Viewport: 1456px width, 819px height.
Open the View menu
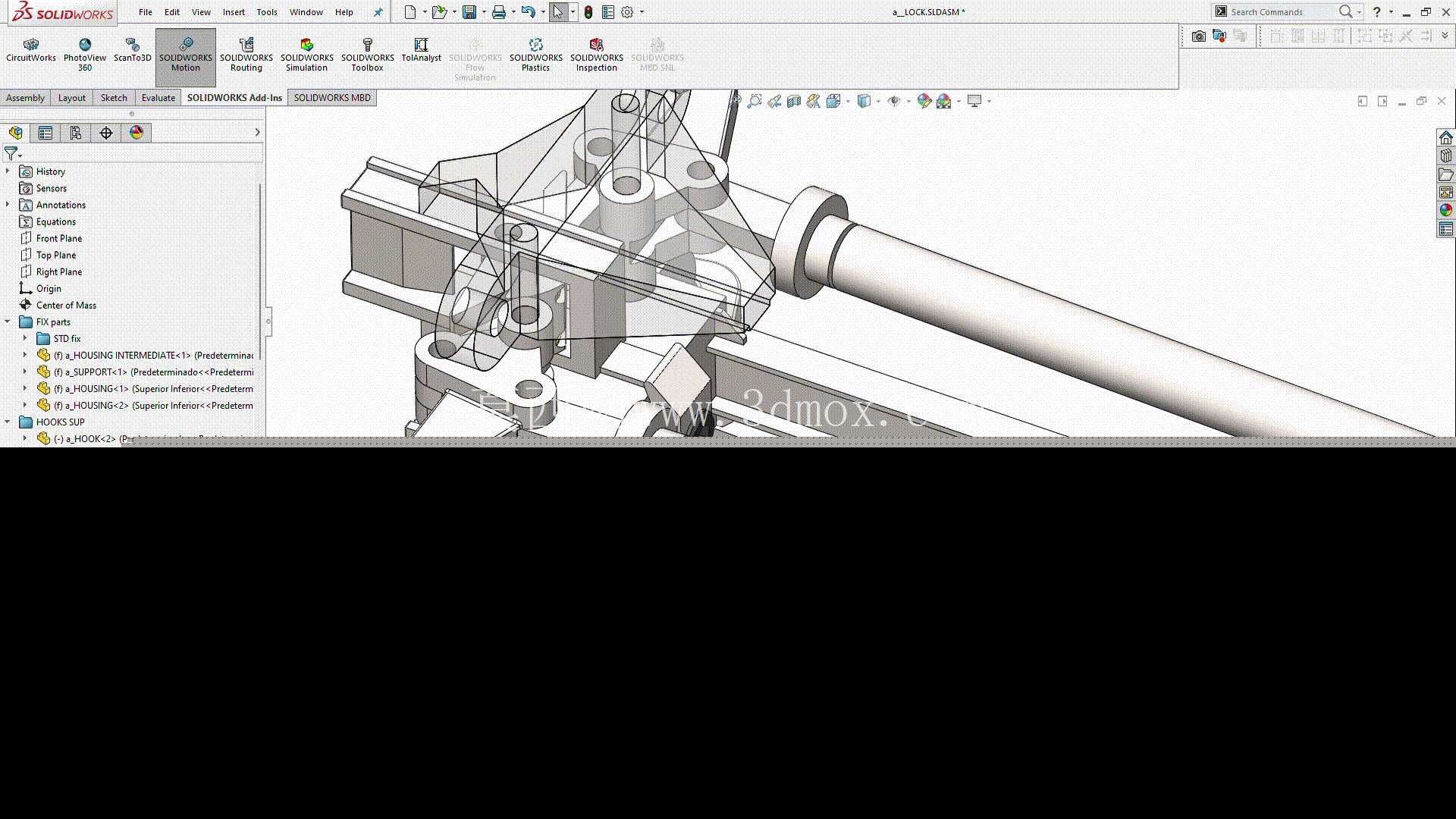tap(201, 12)
